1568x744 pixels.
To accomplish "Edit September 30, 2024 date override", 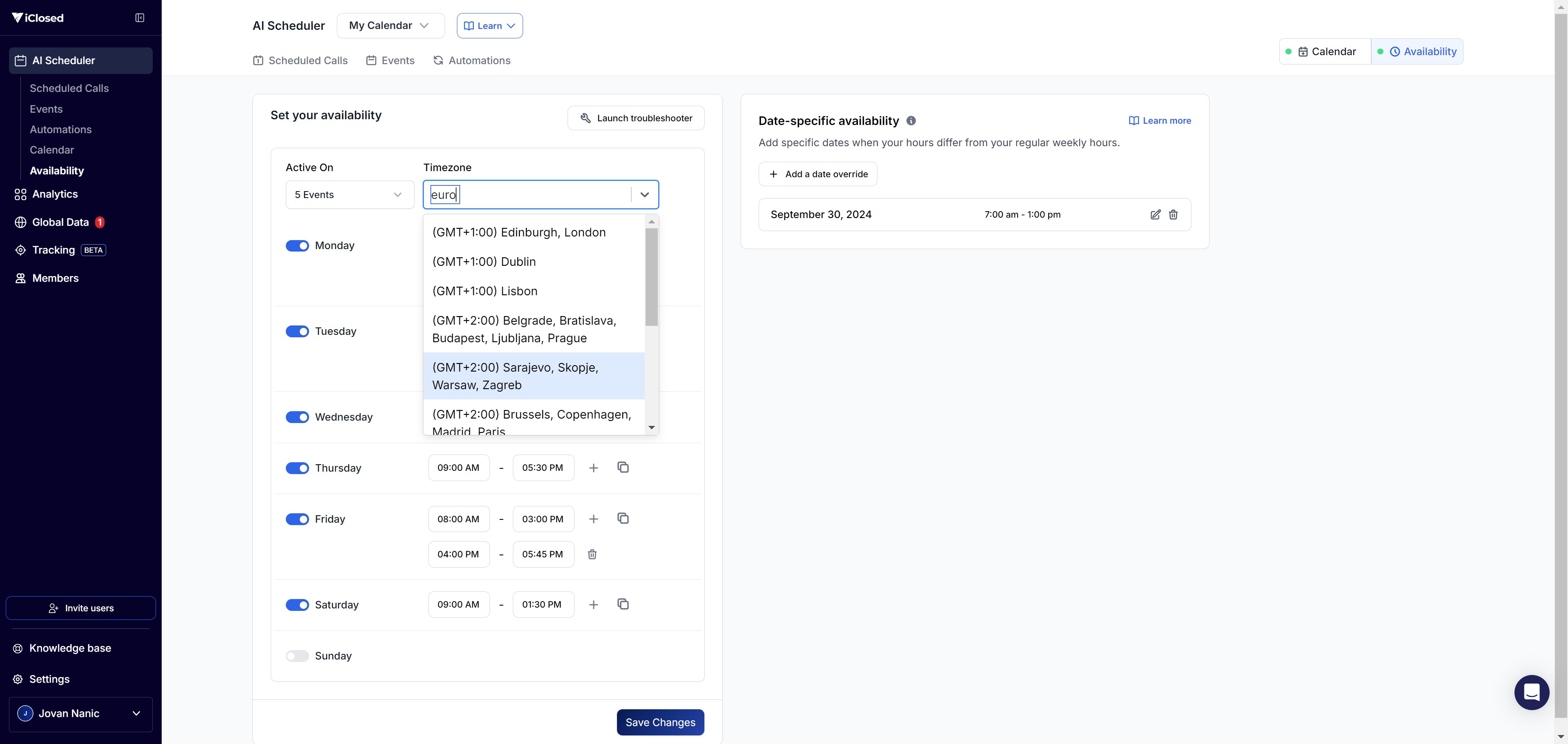I will tap(1155, 214).
